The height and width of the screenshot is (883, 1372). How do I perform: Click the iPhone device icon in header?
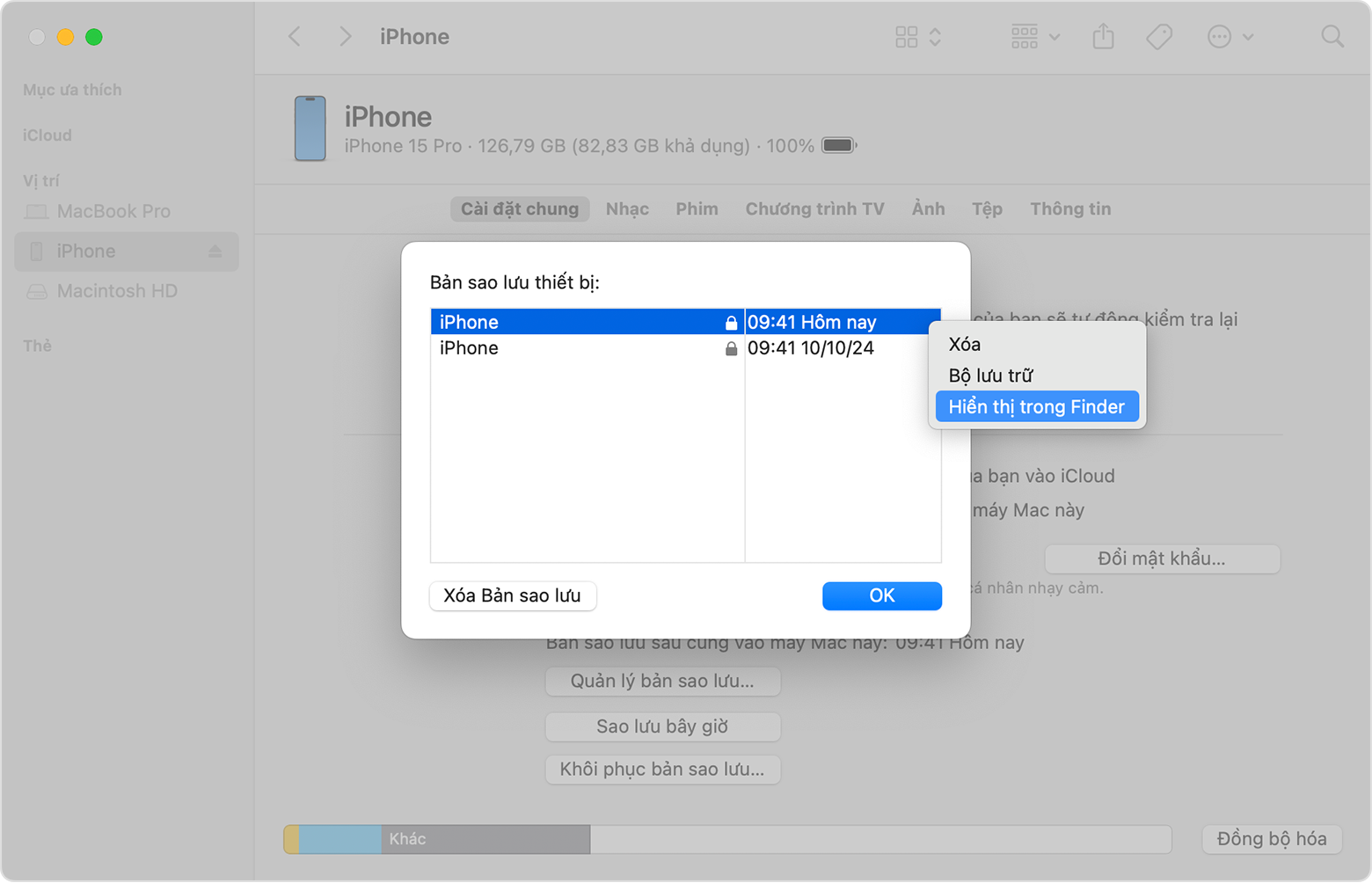310,128
